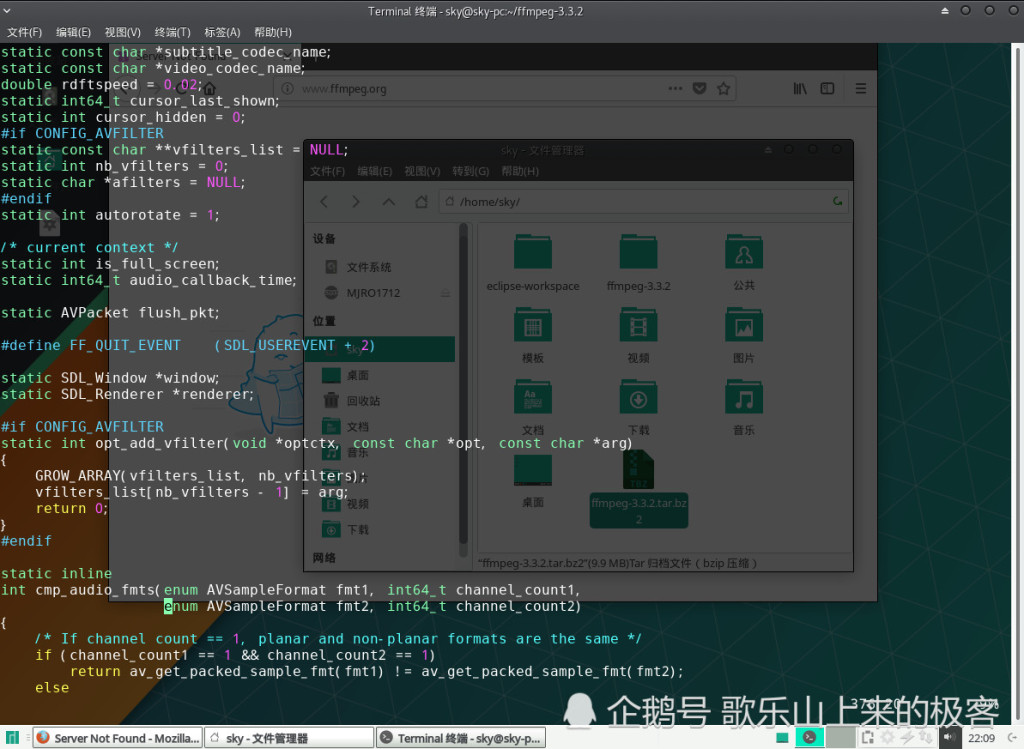
Task: Open Firefox page actions ellipsis
Action: [675, 88]
